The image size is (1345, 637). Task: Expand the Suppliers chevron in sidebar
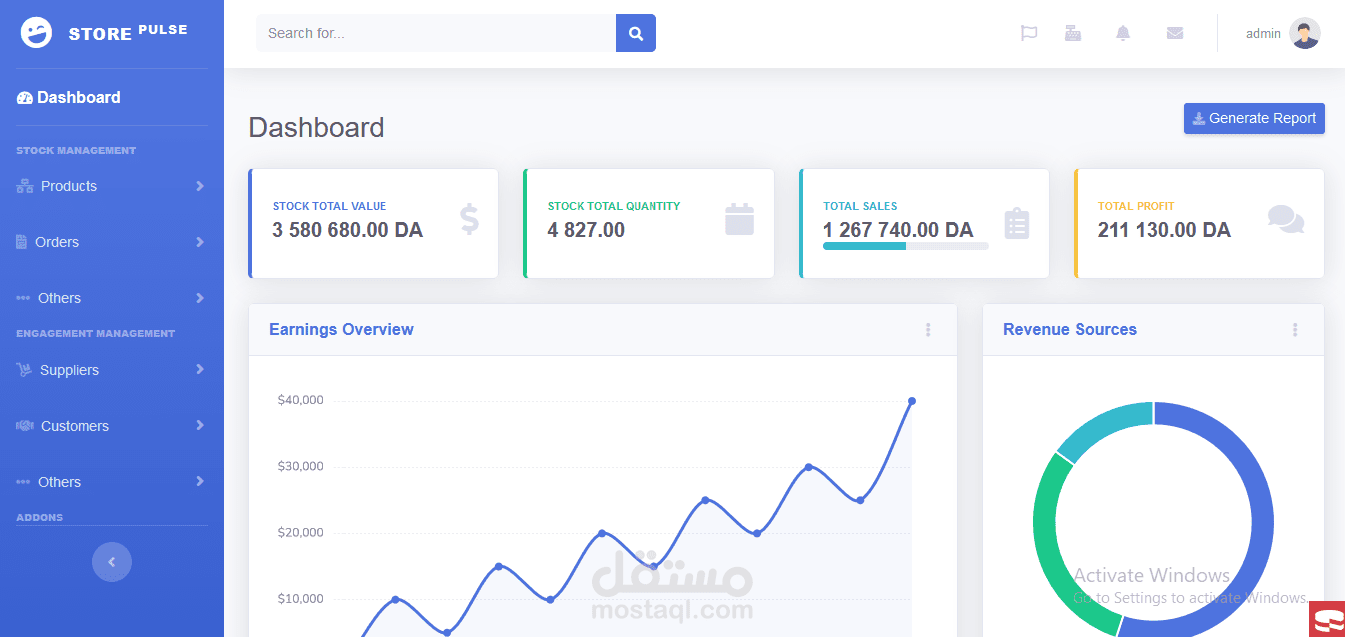200,370
